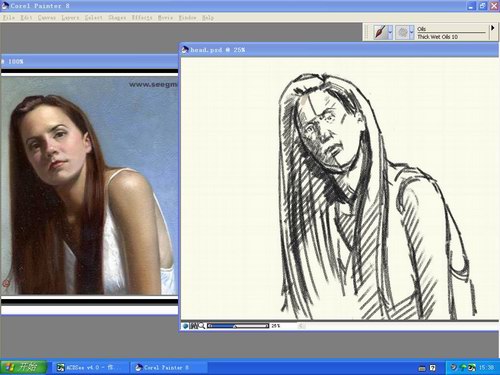Open the Shapes menu
This screenshot has height=375, width=500.
coord(117,17)
